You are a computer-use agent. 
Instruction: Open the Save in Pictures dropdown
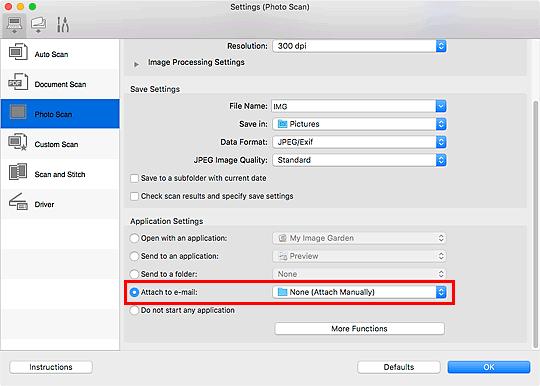pyautogui.click(x=359, y=124)
